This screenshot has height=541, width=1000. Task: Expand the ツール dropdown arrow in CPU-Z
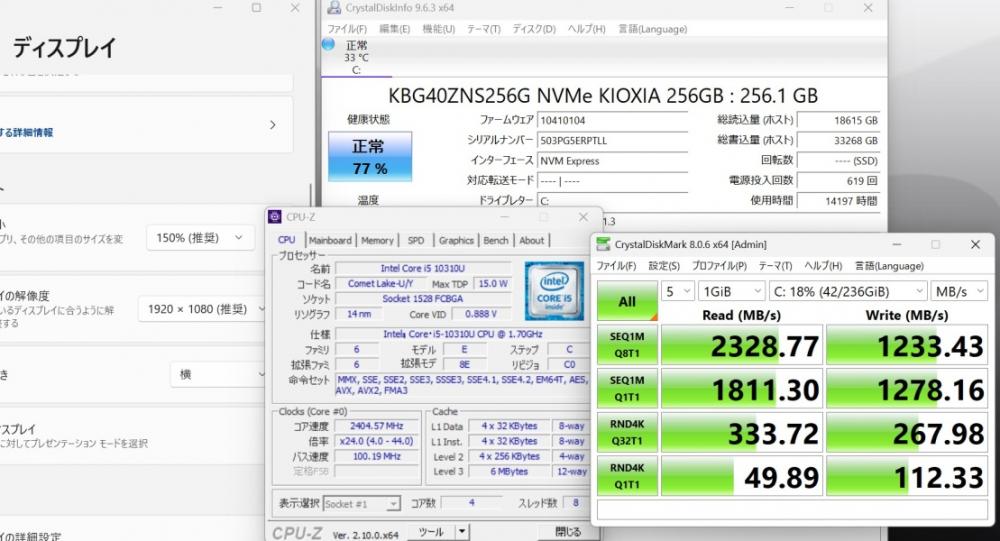pyautogui.click(x=462, y=531)
